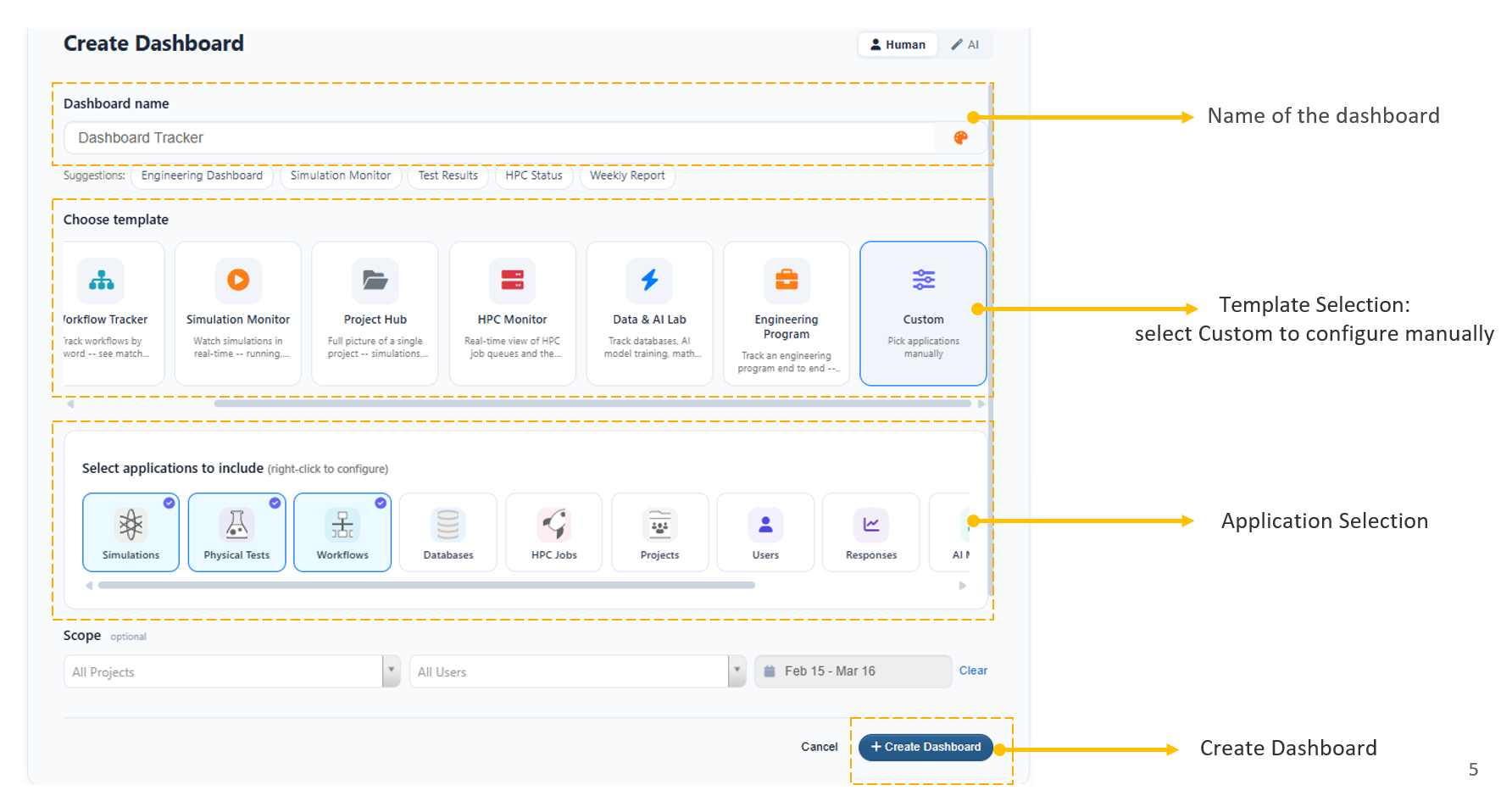Image resolution: width=1512 pixels, height=796 pixels.
Task: Open the dashboard color palette picker
Action: [960, 138]
